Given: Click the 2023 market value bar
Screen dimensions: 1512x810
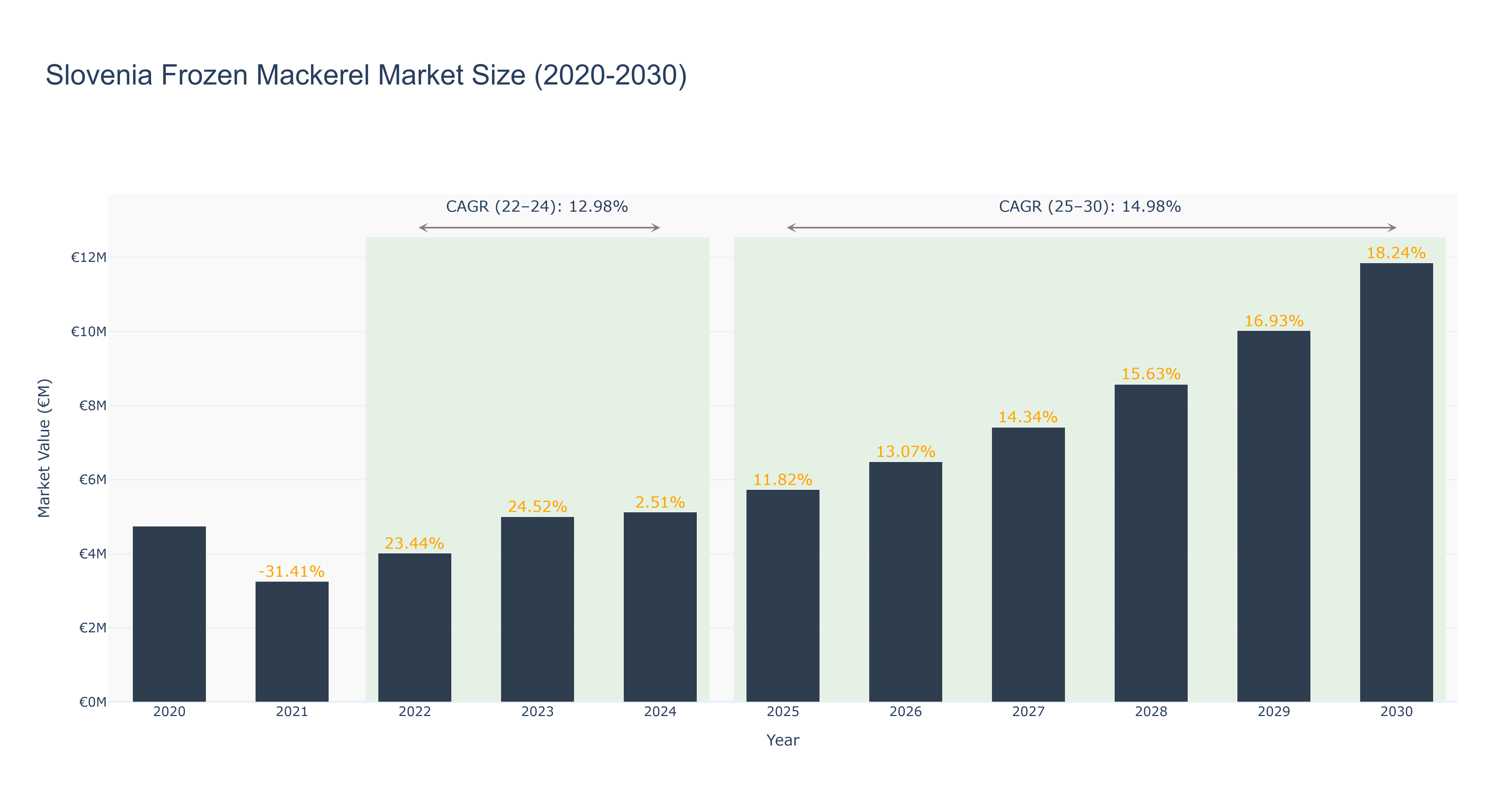Looking at the screenshot, I should (538, 609).
